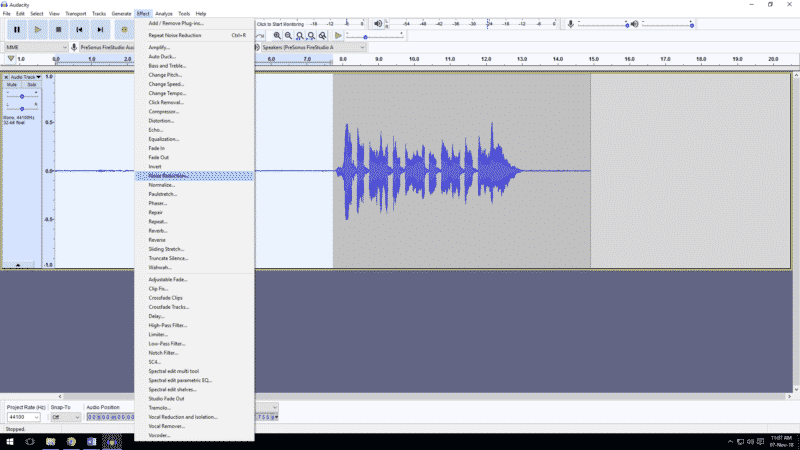Open the Analyze menu
Image resolution: width=800 pixels, height=450 pixels.
[x=164, y=13]
